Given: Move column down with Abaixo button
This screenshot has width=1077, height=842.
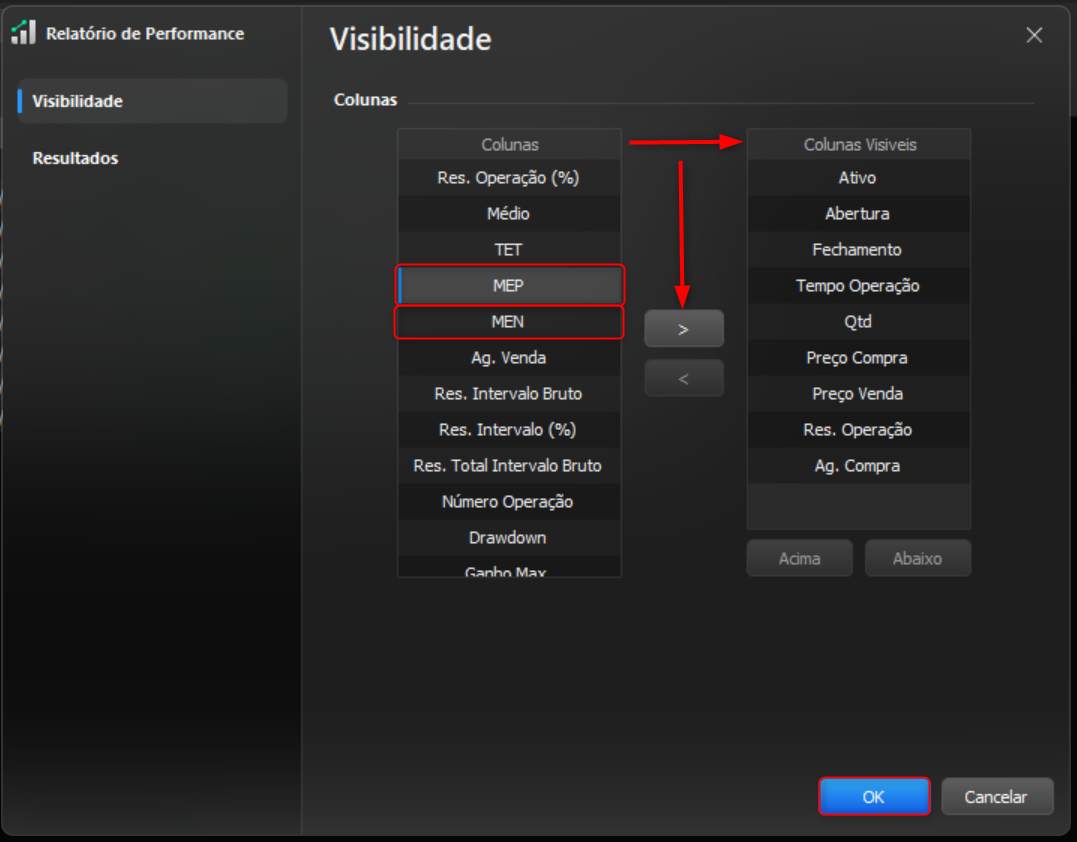Looking at the screenshot, I should click(x=918, y=558).
